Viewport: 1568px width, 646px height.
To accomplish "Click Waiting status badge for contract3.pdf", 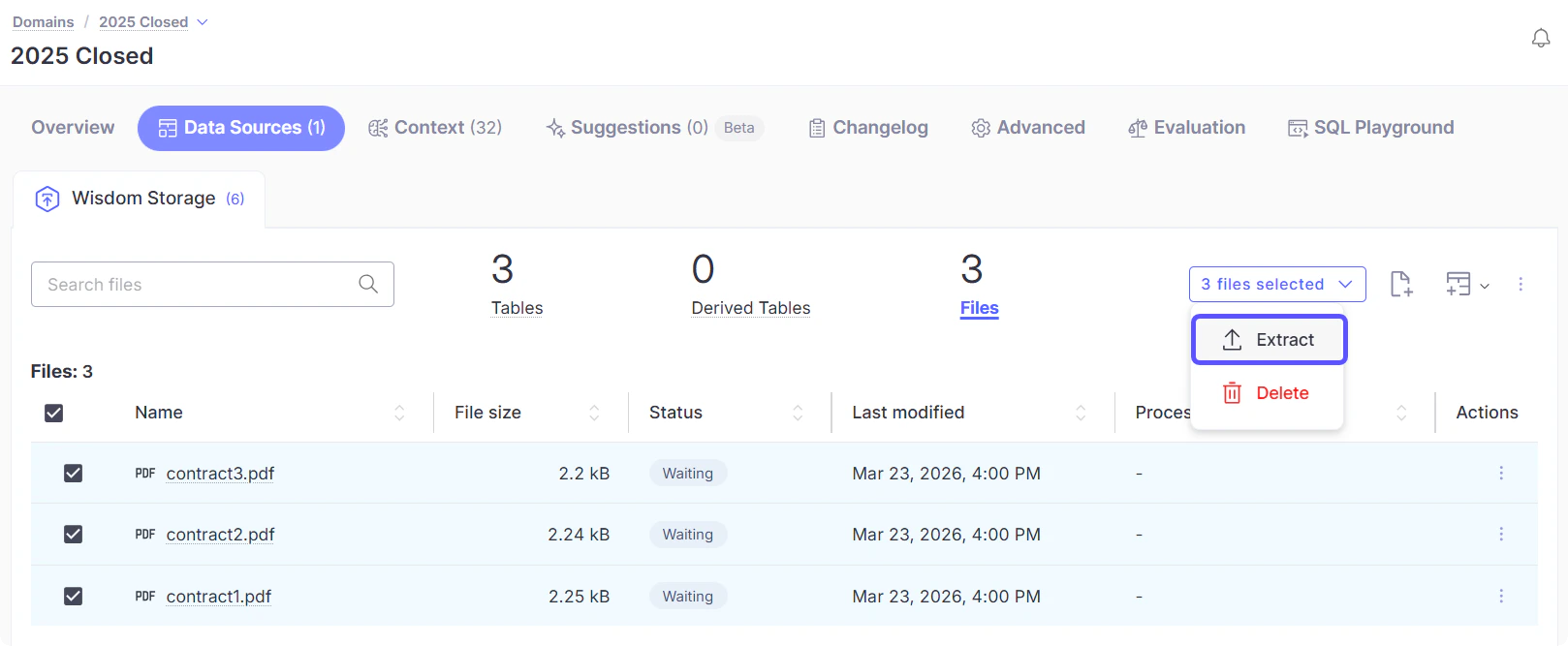I will pyautogui.click(x=688, y=473).
